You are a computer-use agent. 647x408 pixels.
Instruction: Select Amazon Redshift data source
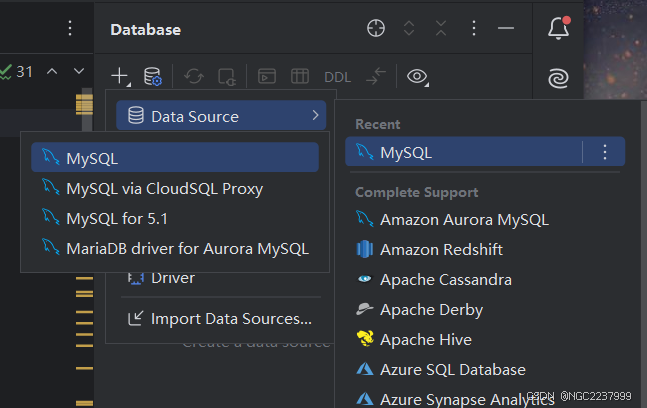tap(485, 250)
